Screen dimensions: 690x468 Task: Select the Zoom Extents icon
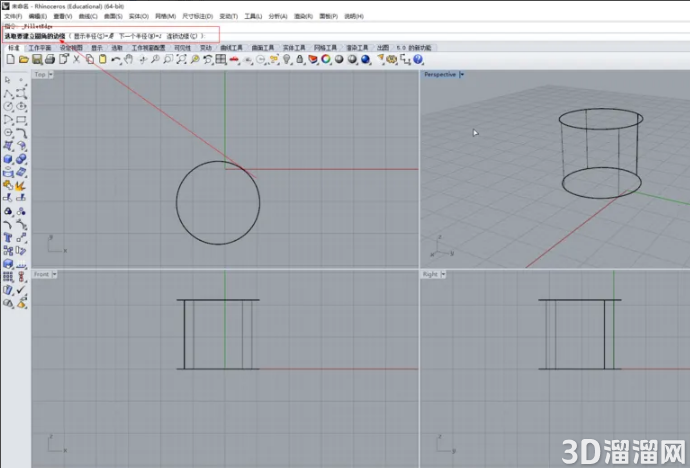click(x=181, y=59)
